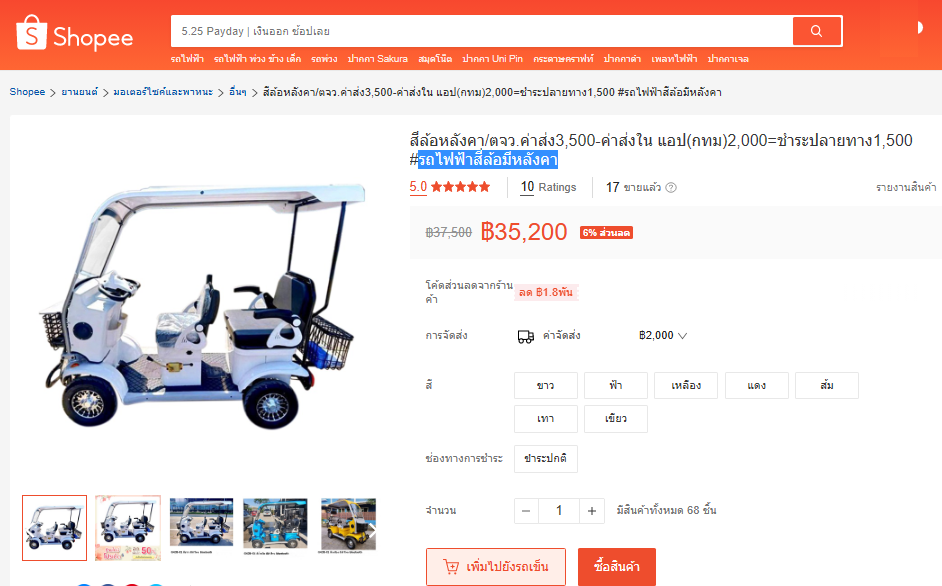Click the delivery truck shipping icon
This screenshot has height=586, width=942.
[x=526, y=336]
